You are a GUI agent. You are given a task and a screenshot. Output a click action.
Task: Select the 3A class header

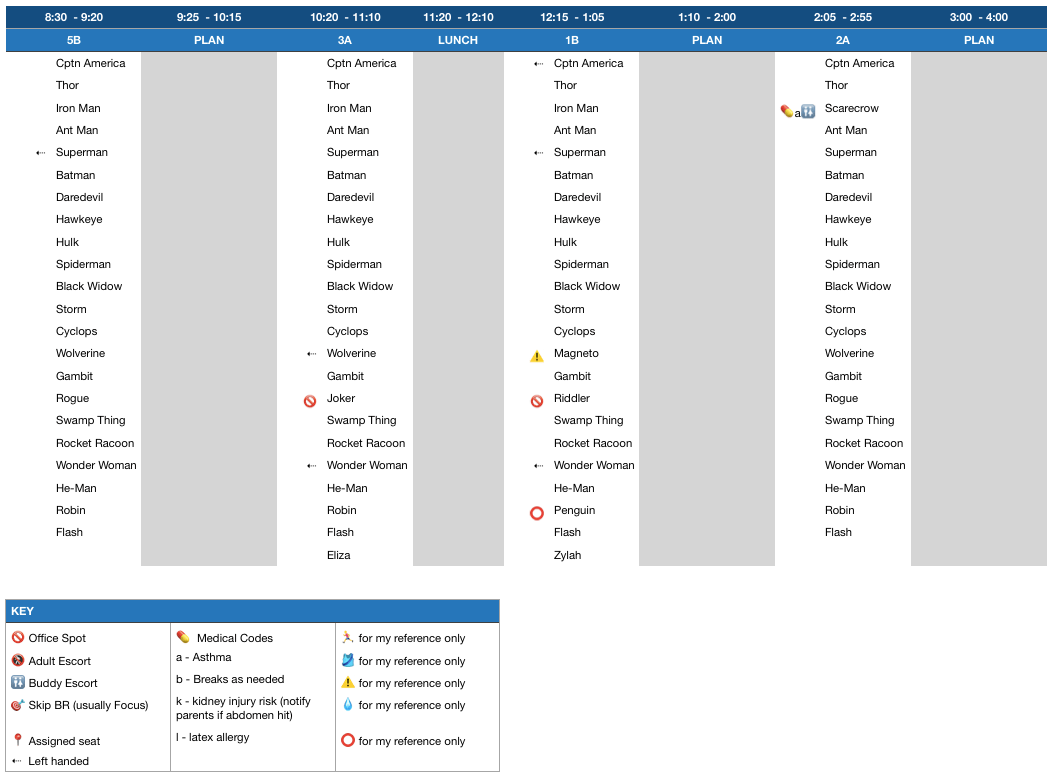[345, 40]
